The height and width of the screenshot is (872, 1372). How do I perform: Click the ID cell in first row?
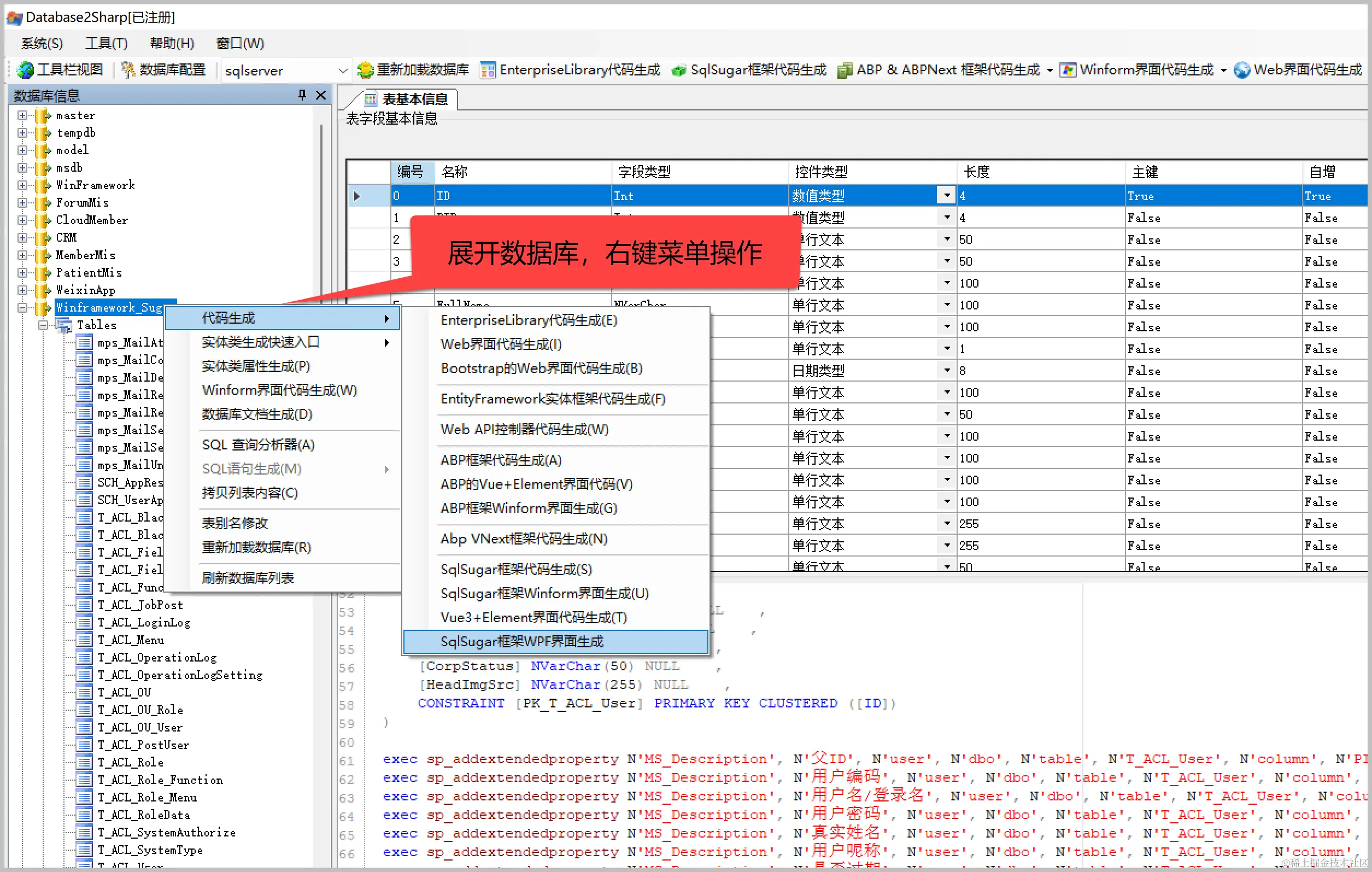(523, 196)
